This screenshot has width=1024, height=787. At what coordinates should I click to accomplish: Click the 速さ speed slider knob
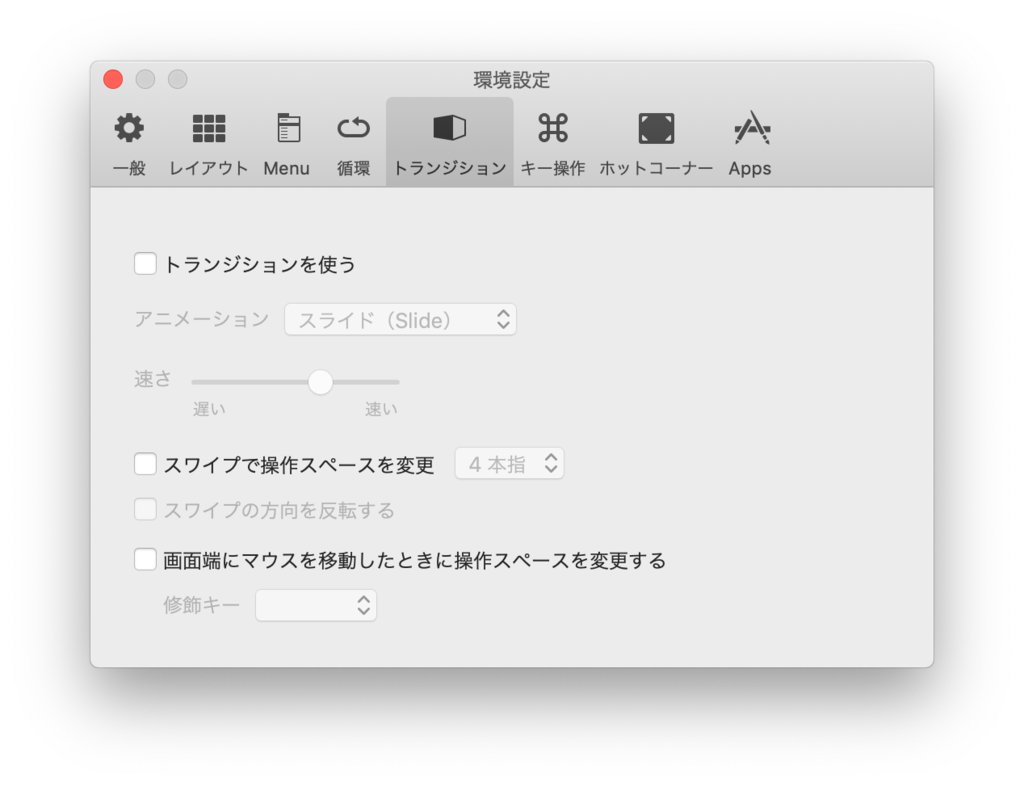click(x=321, y=382)
